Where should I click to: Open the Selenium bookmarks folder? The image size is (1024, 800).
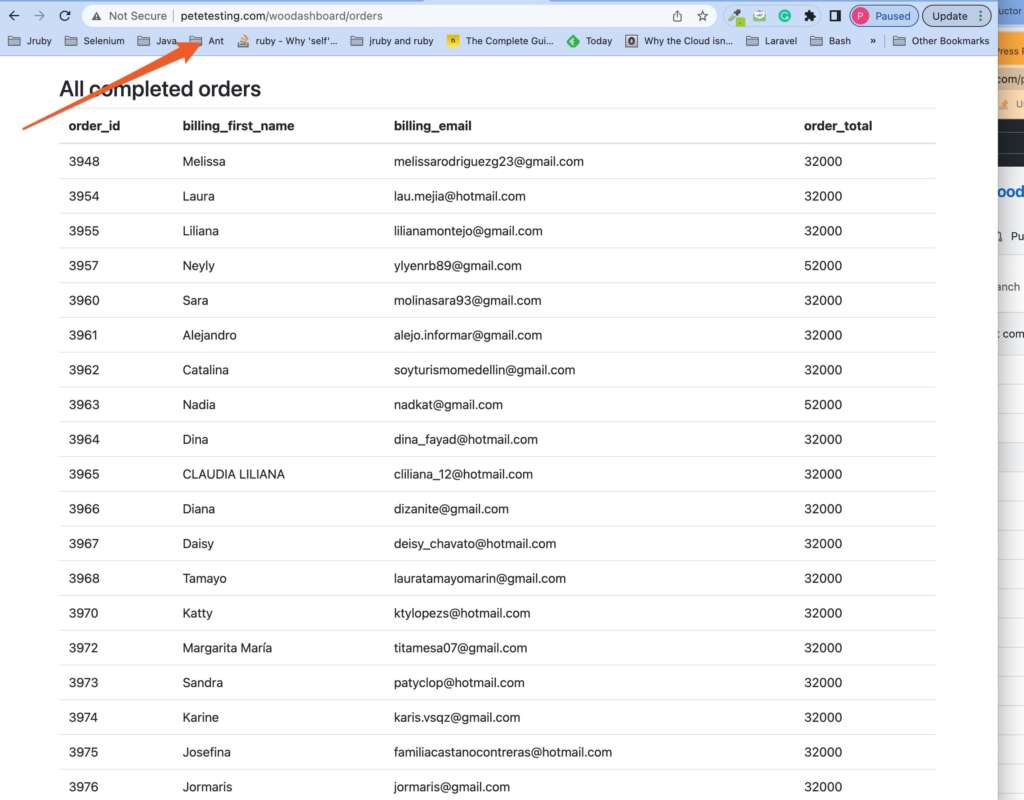point(95,41)
